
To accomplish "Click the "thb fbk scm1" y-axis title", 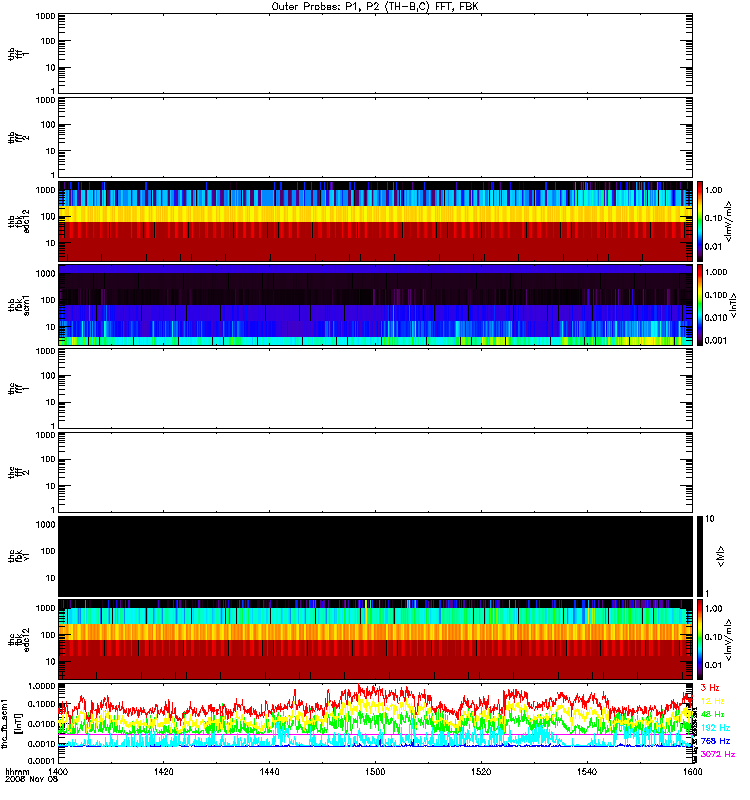I will [19, 305].
